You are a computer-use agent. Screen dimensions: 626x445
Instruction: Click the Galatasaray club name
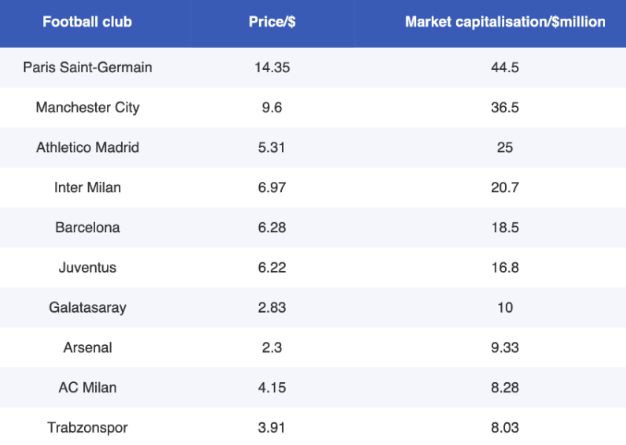(x=87, y=307)
